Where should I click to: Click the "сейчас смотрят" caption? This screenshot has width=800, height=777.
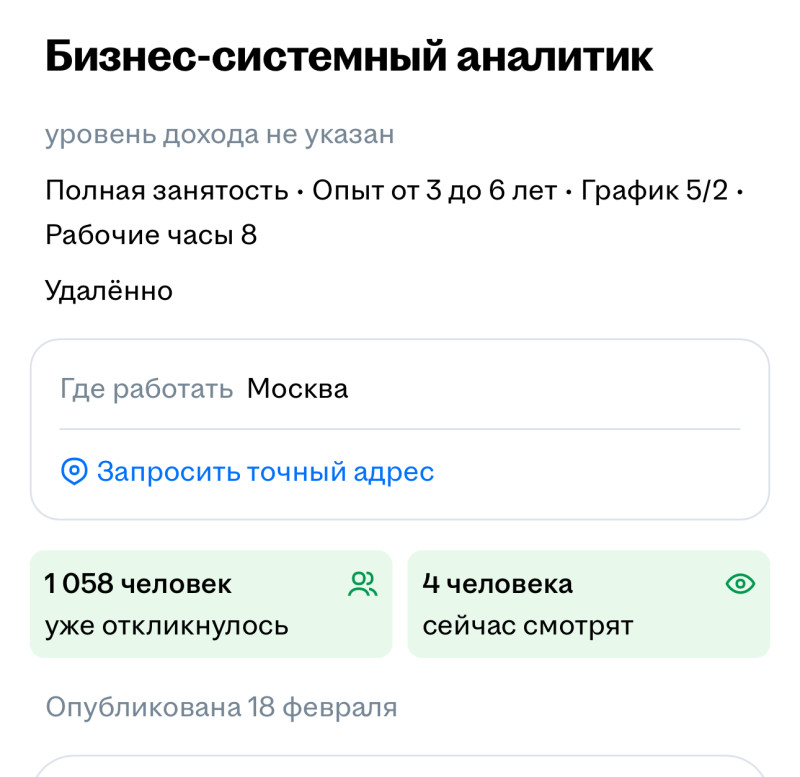click(528, 626)
